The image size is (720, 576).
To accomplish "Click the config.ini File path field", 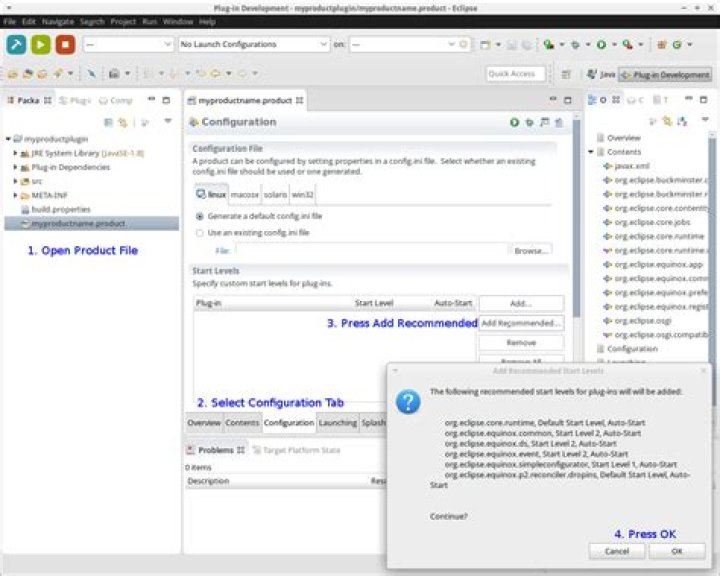I will point(371,250).
